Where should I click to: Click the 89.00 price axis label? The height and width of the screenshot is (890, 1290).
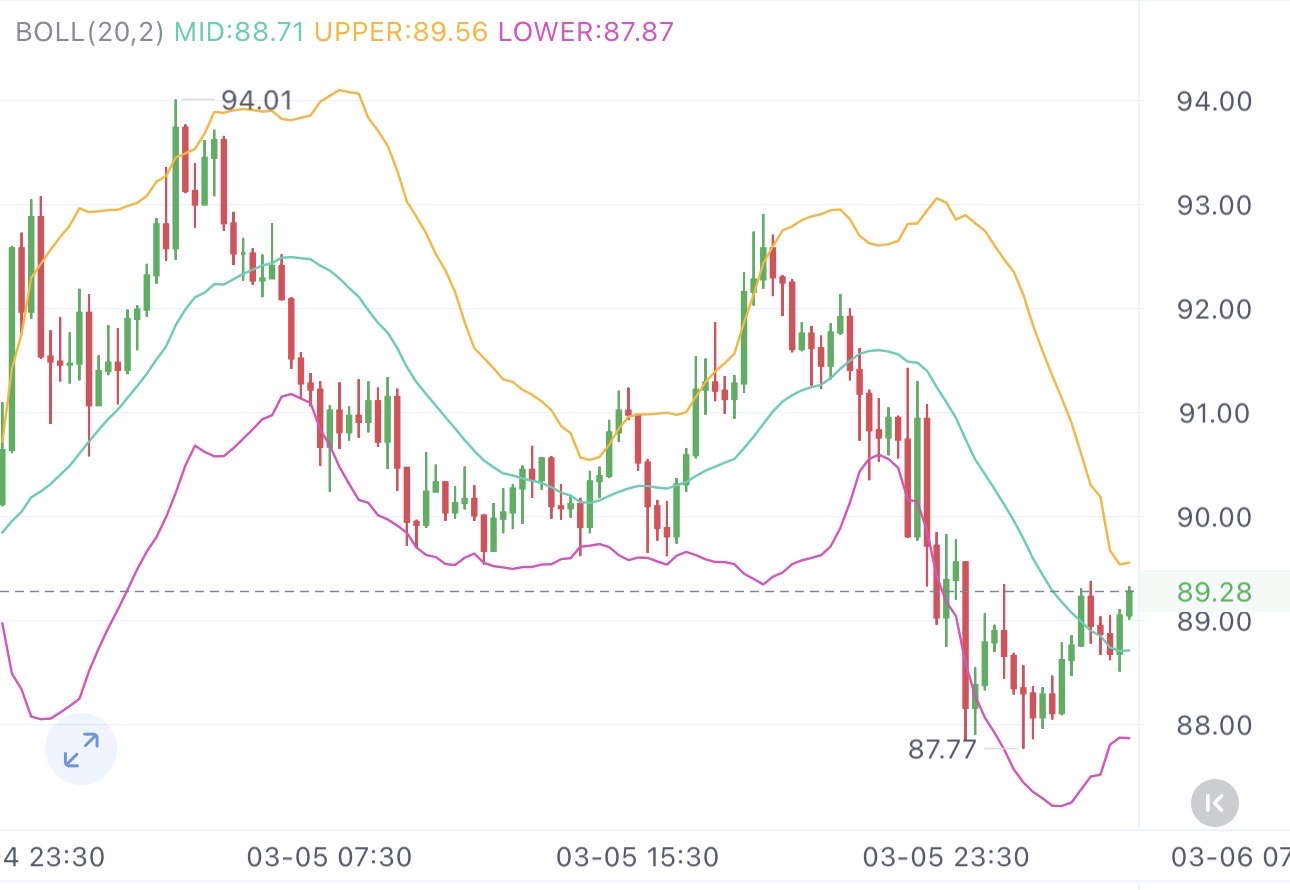(1215, 621)
